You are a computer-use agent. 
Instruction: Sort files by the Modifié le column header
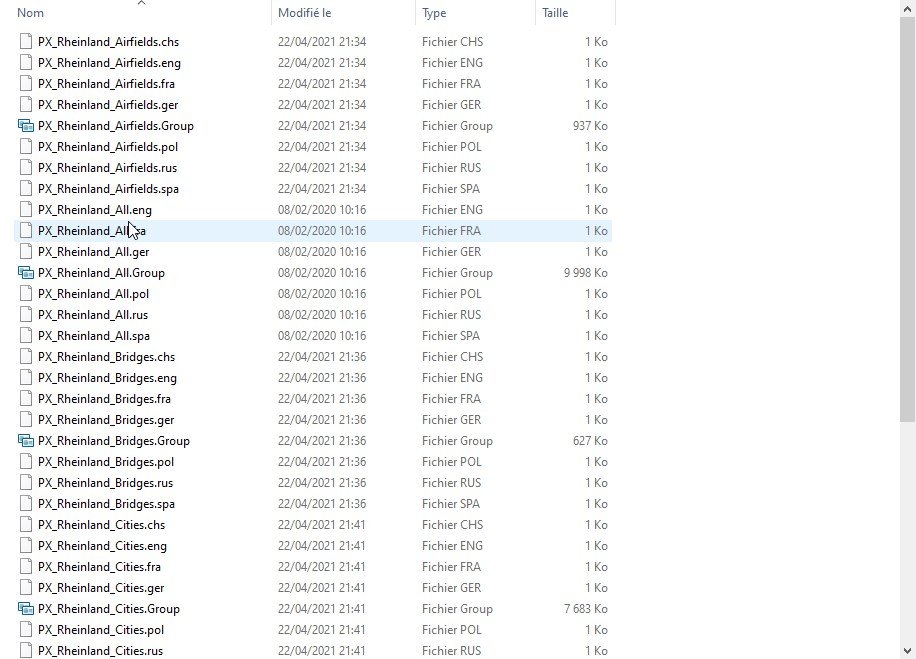(x=304, y=13)
